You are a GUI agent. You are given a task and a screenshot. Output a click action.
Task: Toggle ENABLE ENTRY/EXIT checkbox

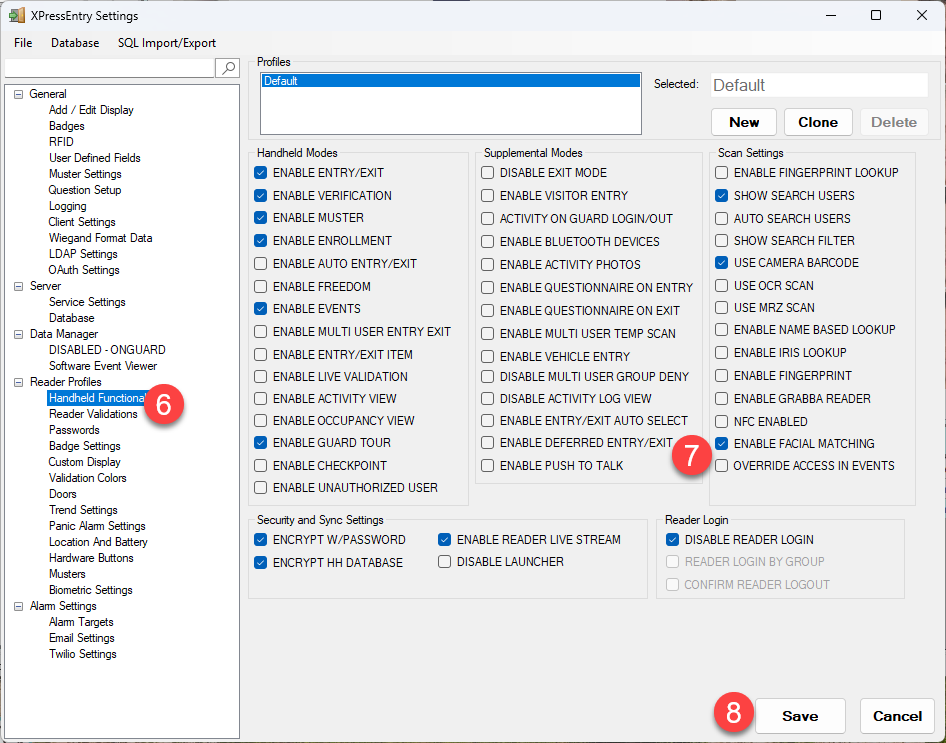[261, 173]
